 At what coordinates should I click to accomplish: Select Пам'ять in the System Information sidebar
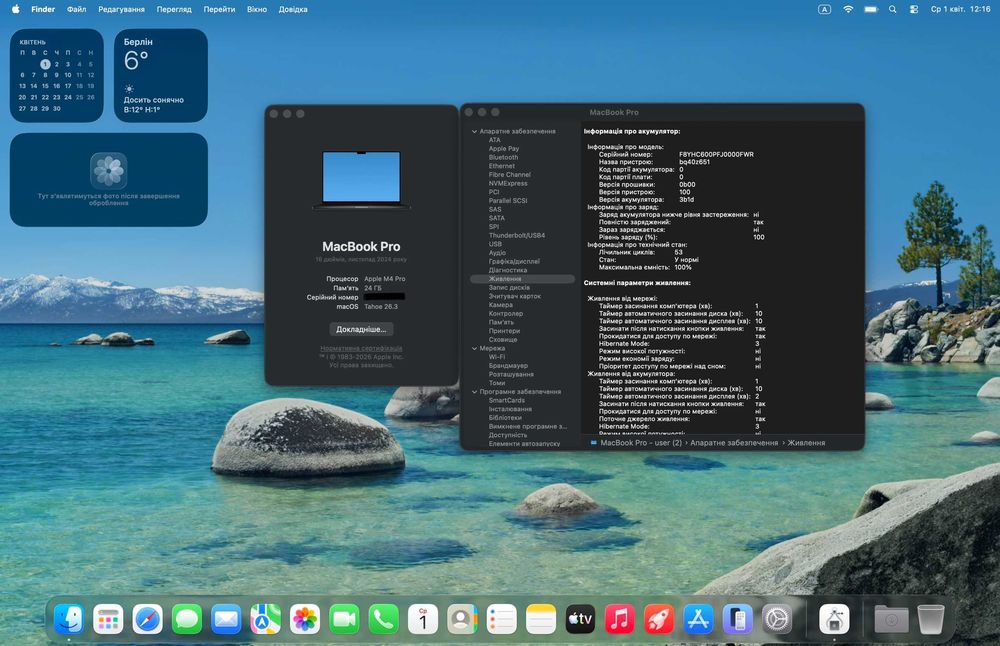click(x=501, y=322)
